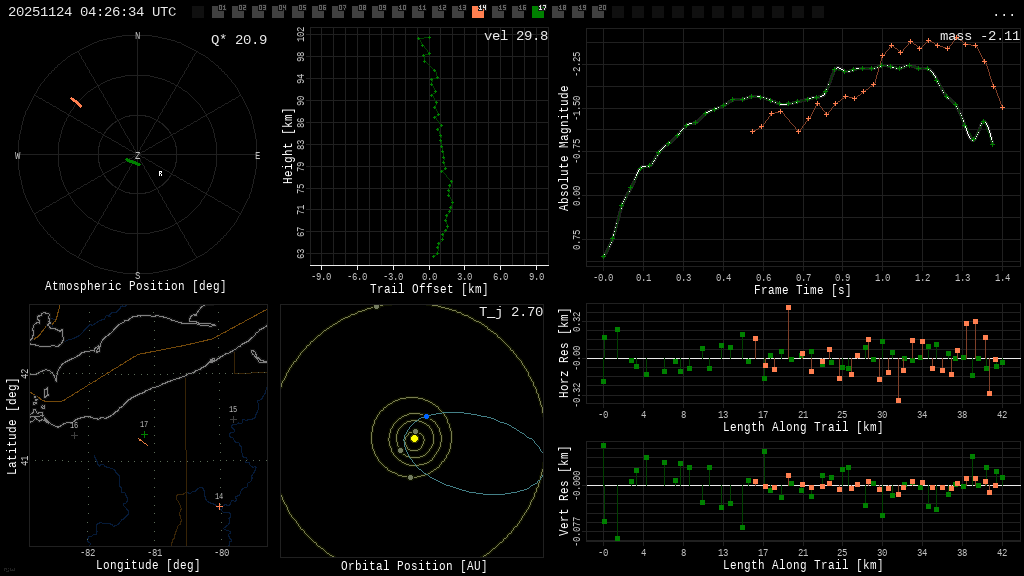Click the mass -2.11 readout
This screenshot has height=576, width=1024.
[980, 36]
